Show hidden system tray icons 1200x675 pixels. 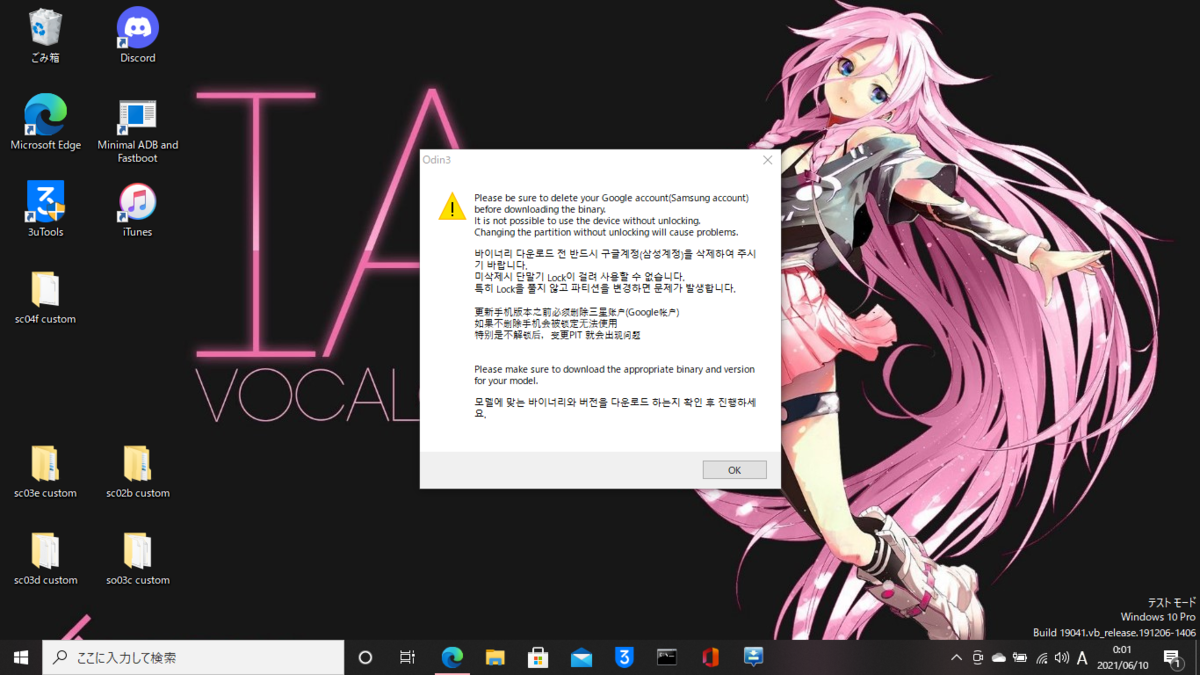pos(956,658)
